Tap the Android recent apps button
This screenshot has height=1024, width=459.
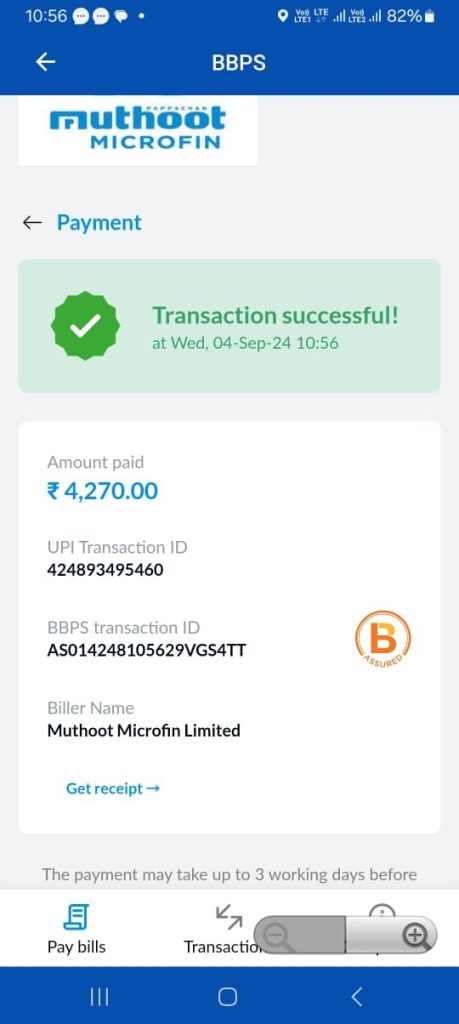[99, 997]
